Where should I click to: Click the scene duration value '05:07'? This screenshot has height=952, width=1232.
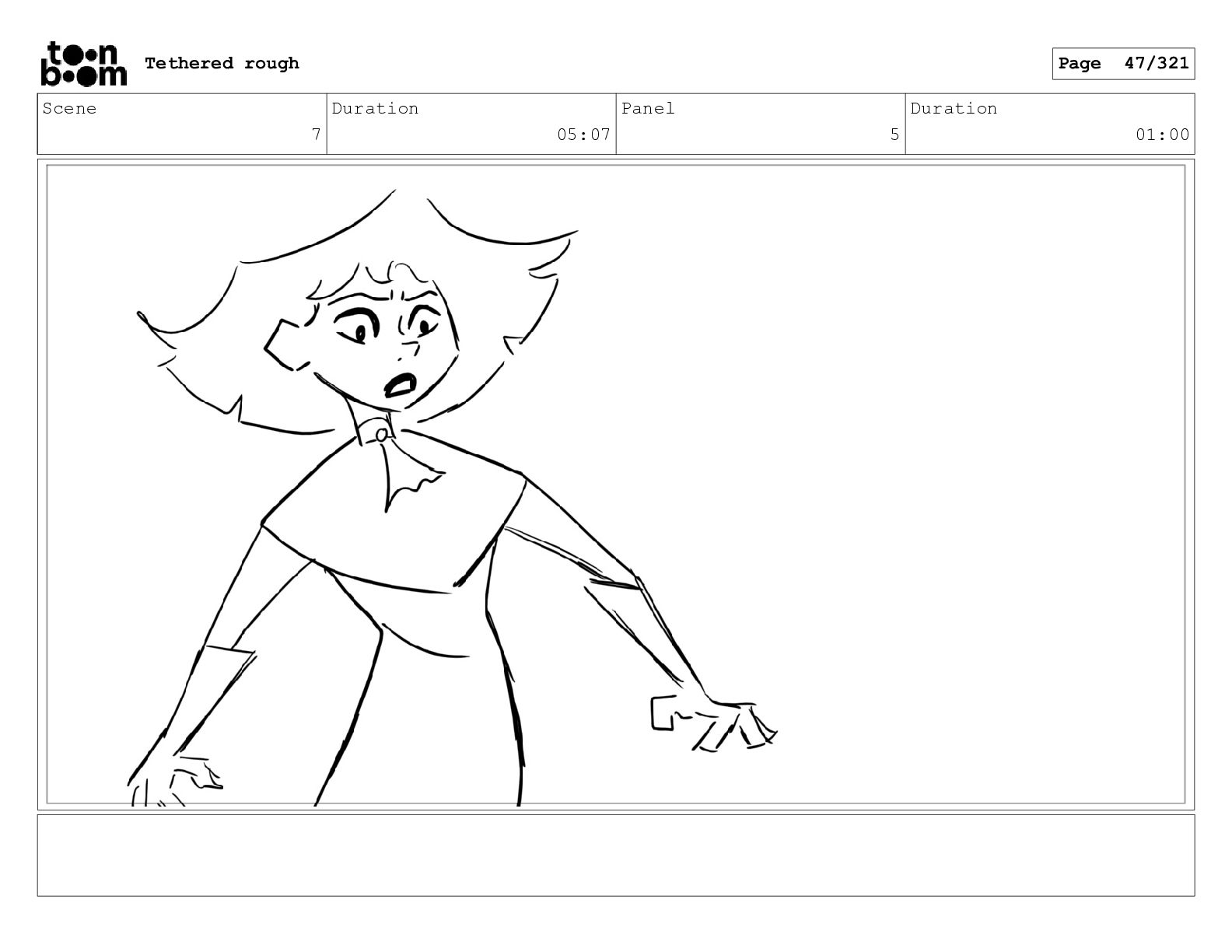[583, 135]
